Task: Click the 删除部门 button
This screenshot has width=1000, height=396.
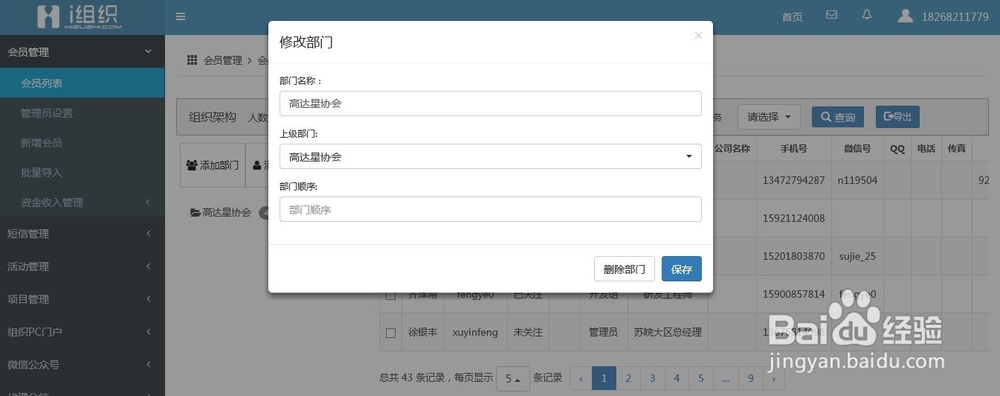Action: tap(624, 269)
